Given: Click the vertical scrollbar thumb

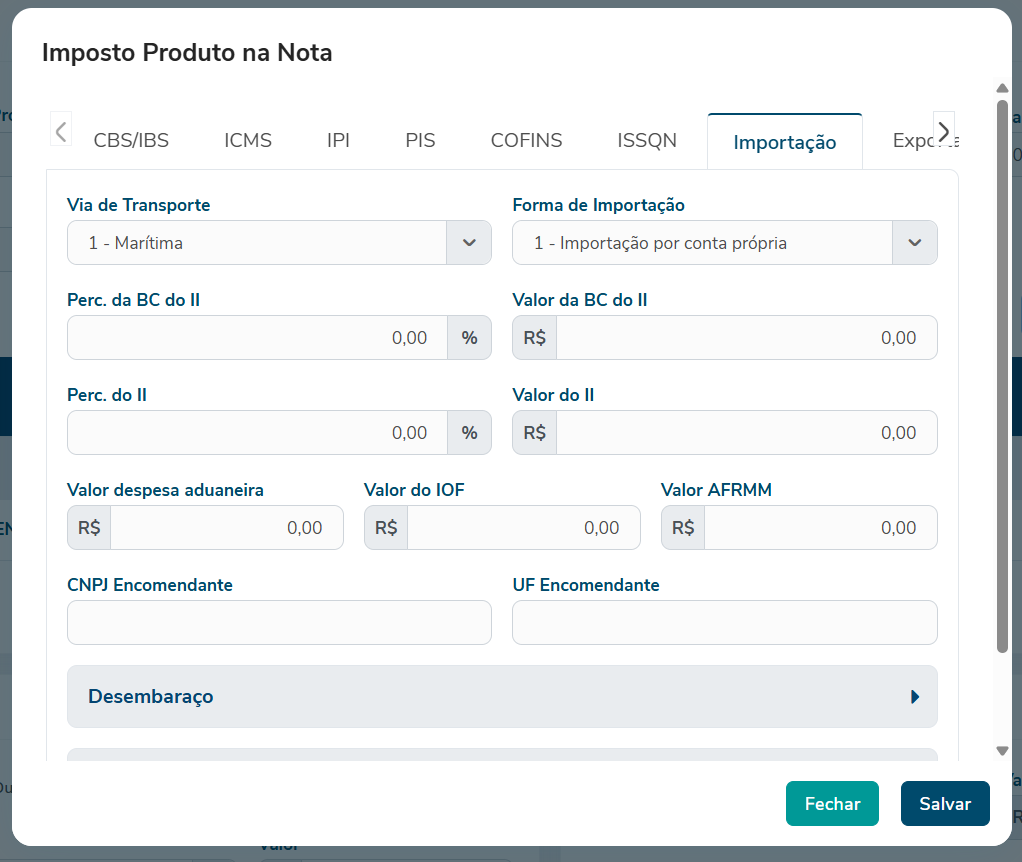Looking at the screenshot, I should click(1002, 375).
